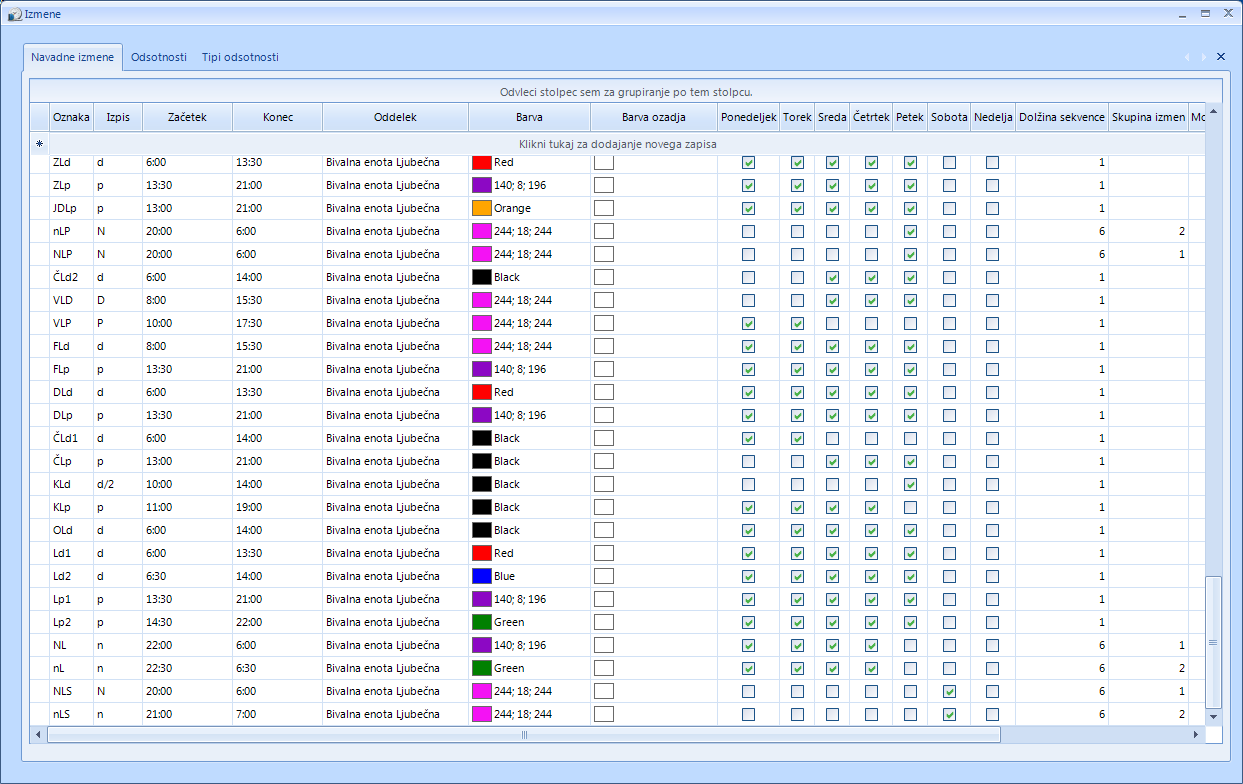Click the Blue color swatch for Ld2
The image size is (1243, 784).
tap(481, 576)
